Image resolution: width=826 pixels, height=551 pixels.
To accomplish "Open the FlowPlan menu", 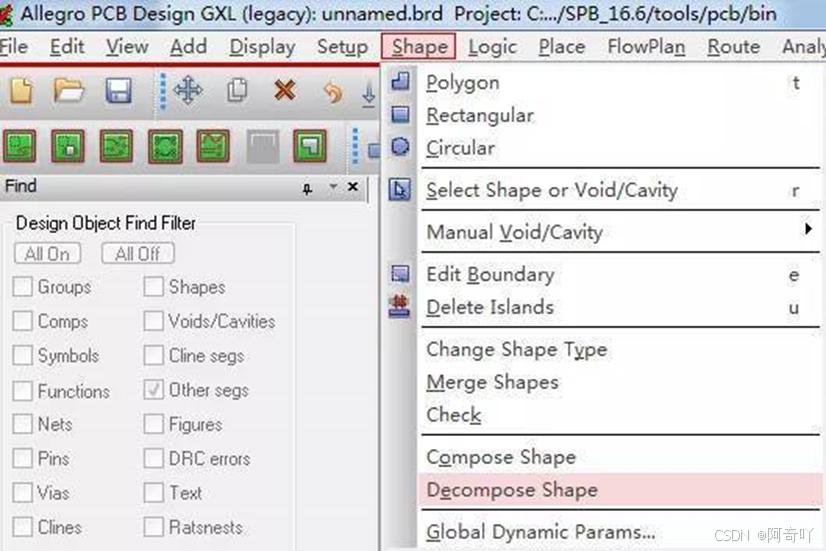I will [x=646, y=47].
